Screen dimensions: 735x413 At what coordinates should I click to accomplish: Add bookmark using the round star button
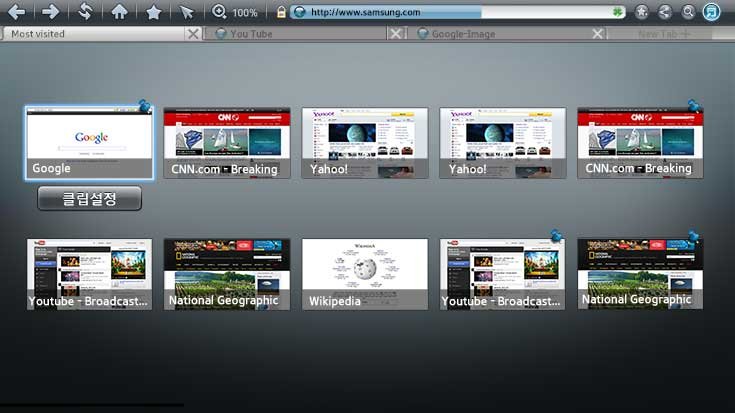[641, 12]
